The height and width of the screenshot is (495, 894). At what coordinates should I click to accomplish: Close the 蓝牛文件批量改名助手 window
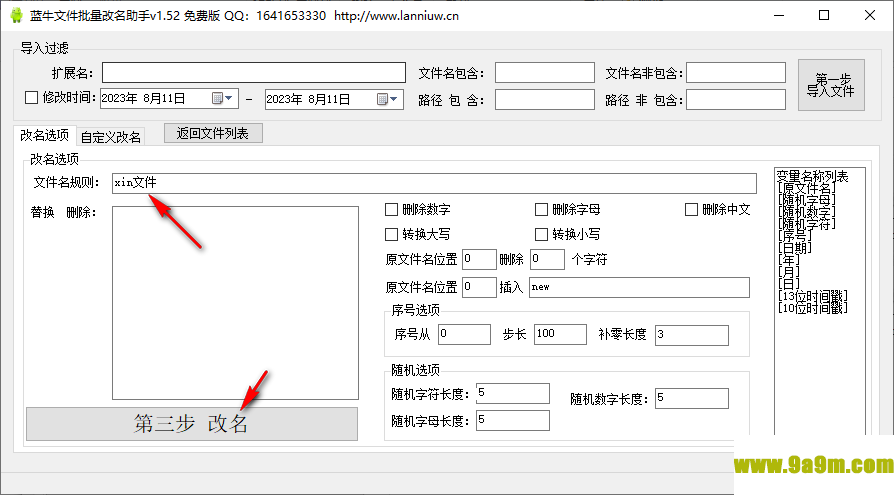869,15
